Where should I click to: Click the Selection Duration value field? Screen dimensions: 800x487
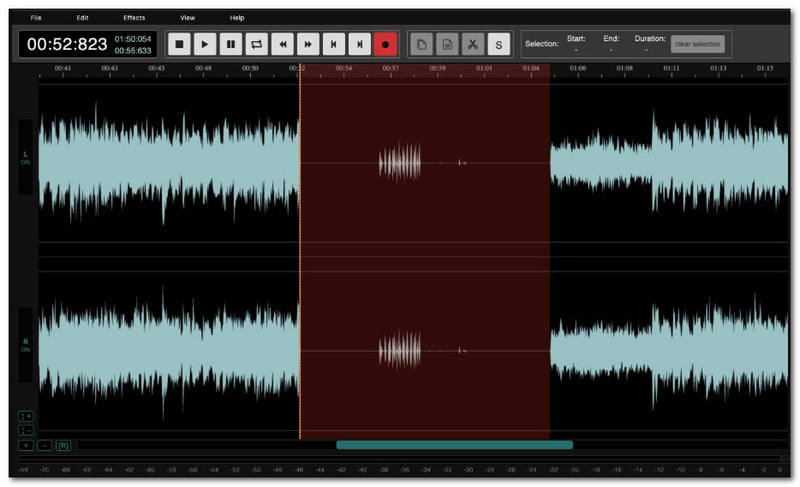646,50
